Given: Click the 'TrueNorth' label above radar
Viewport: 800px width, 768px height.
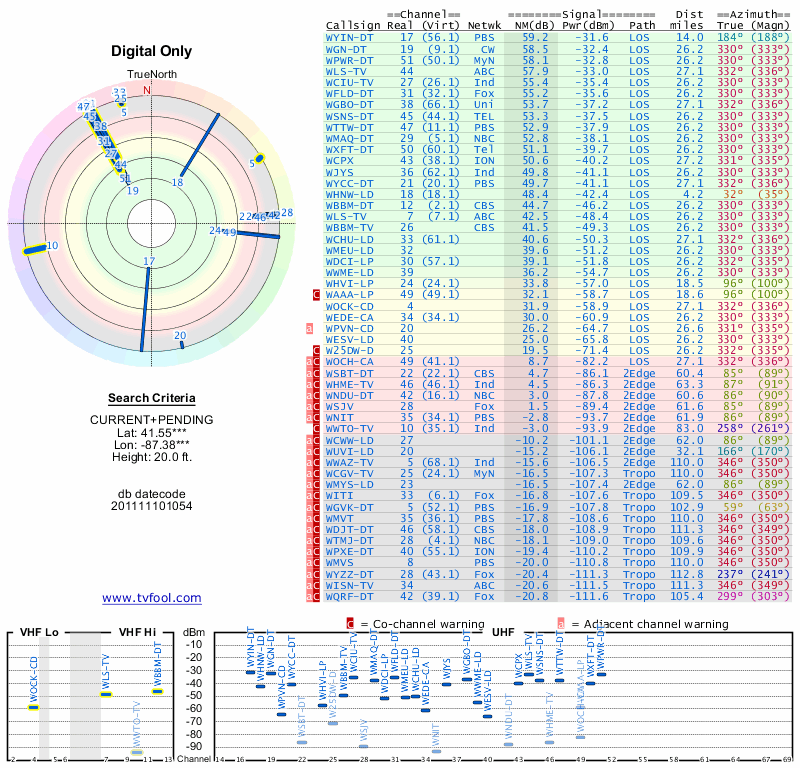Looking at the screenshot, I should click(152, 75).
